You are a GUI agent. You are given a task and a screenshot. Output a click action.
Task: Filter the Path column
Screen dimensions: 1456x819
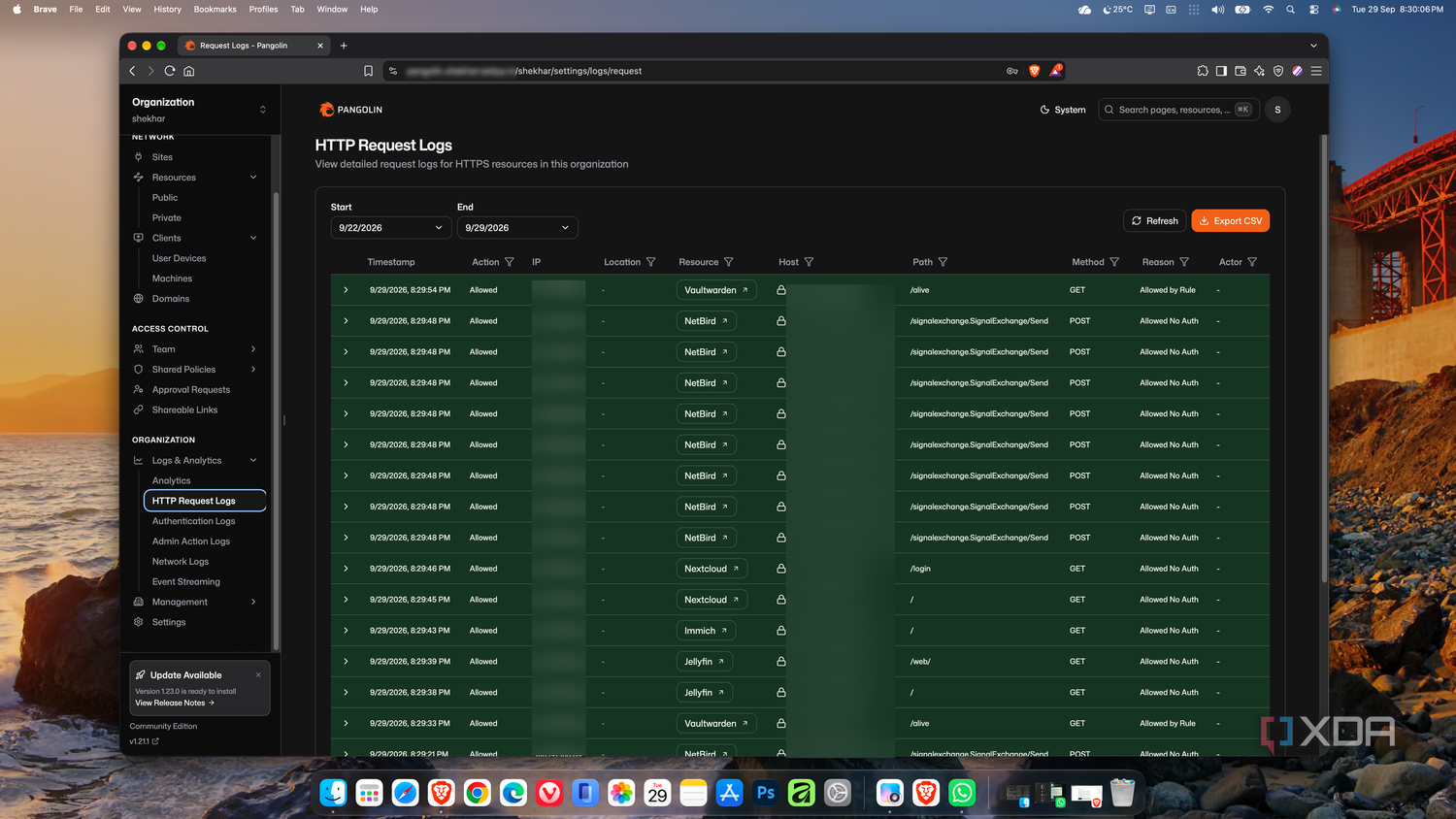pos(943,262)
